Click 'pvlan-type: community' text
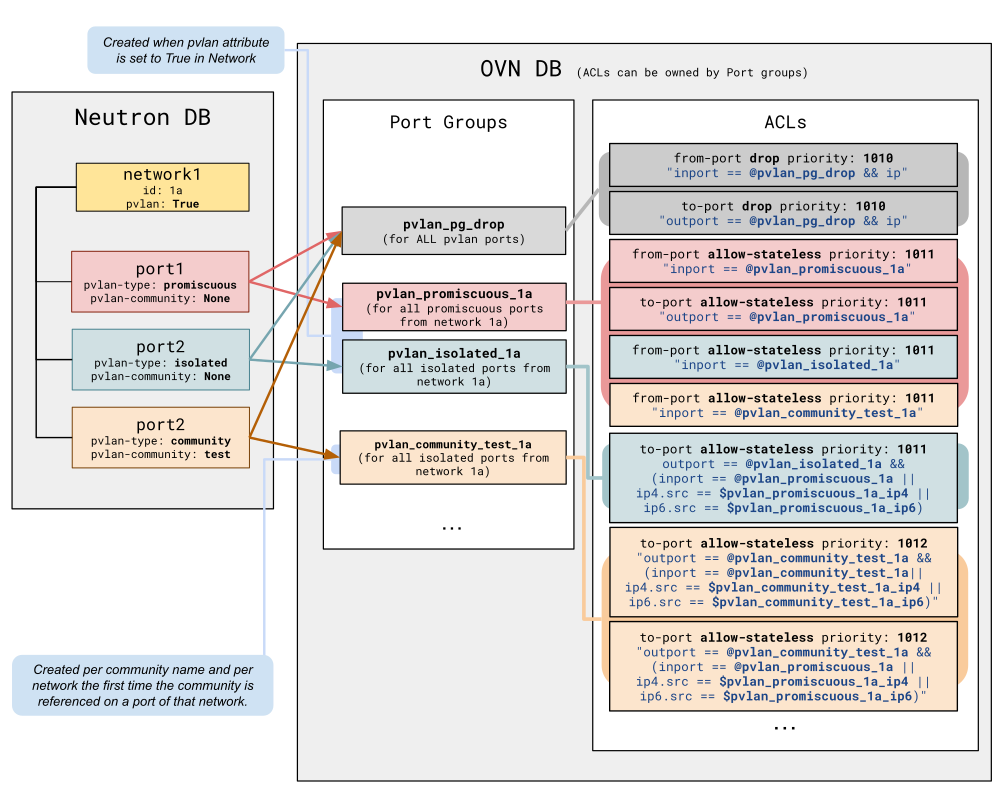The width and height of the screenshot is (1000, 807). coord(161,441)
